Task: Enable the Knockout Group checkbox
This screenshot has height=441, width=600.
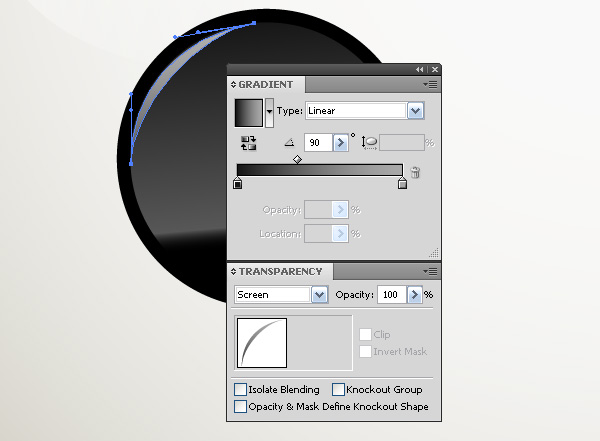Action: coord(338,389)
